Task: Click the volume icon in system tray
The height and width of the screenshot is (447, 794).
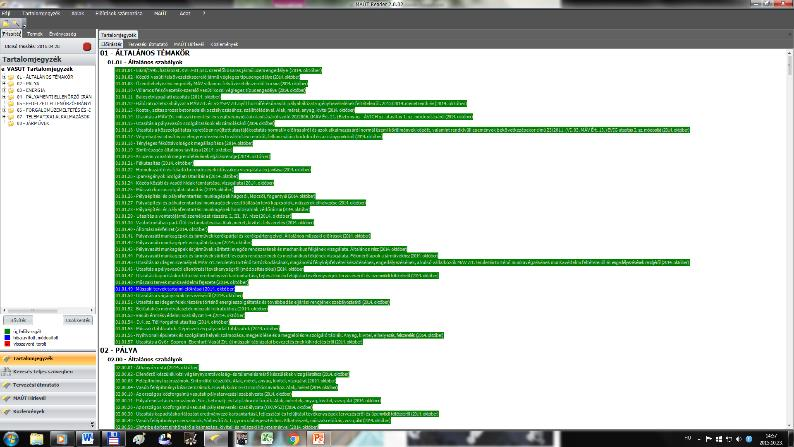Action: pos(738,439)
